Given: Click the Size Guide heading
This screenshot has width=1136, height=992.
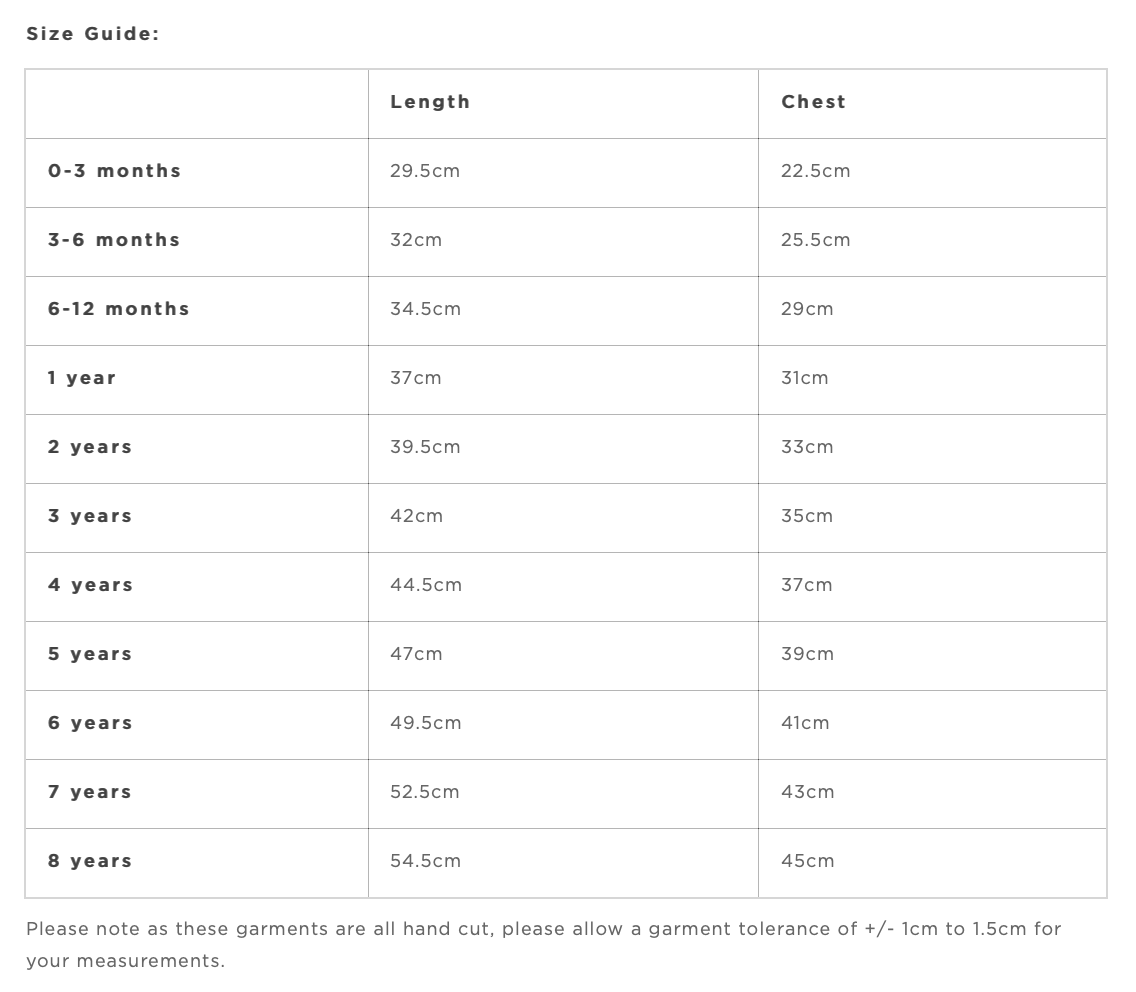Looking at the screenshot, I should coord(93,34).
